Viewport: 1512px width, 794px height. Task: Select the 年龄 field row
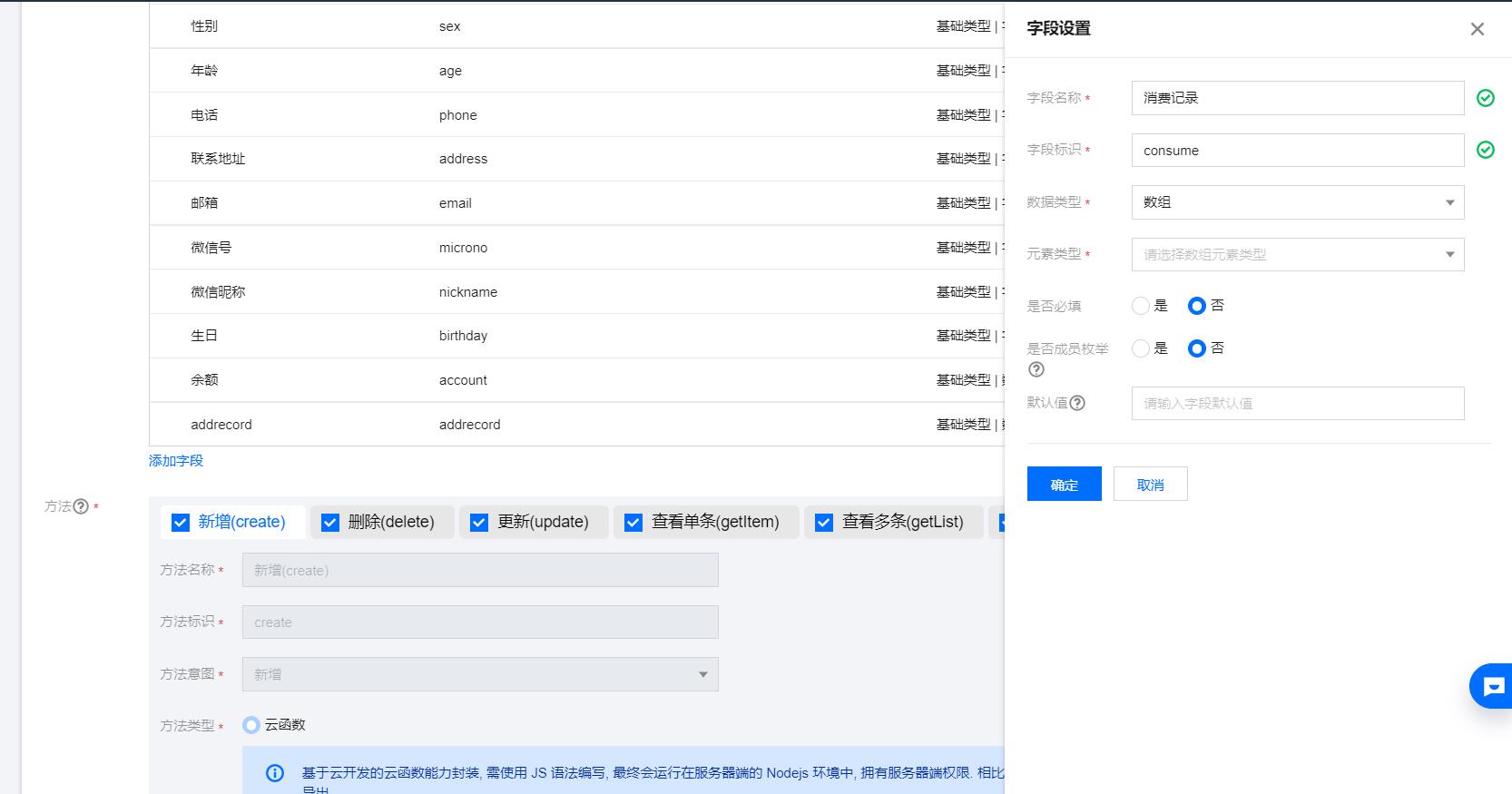(576, 71)
